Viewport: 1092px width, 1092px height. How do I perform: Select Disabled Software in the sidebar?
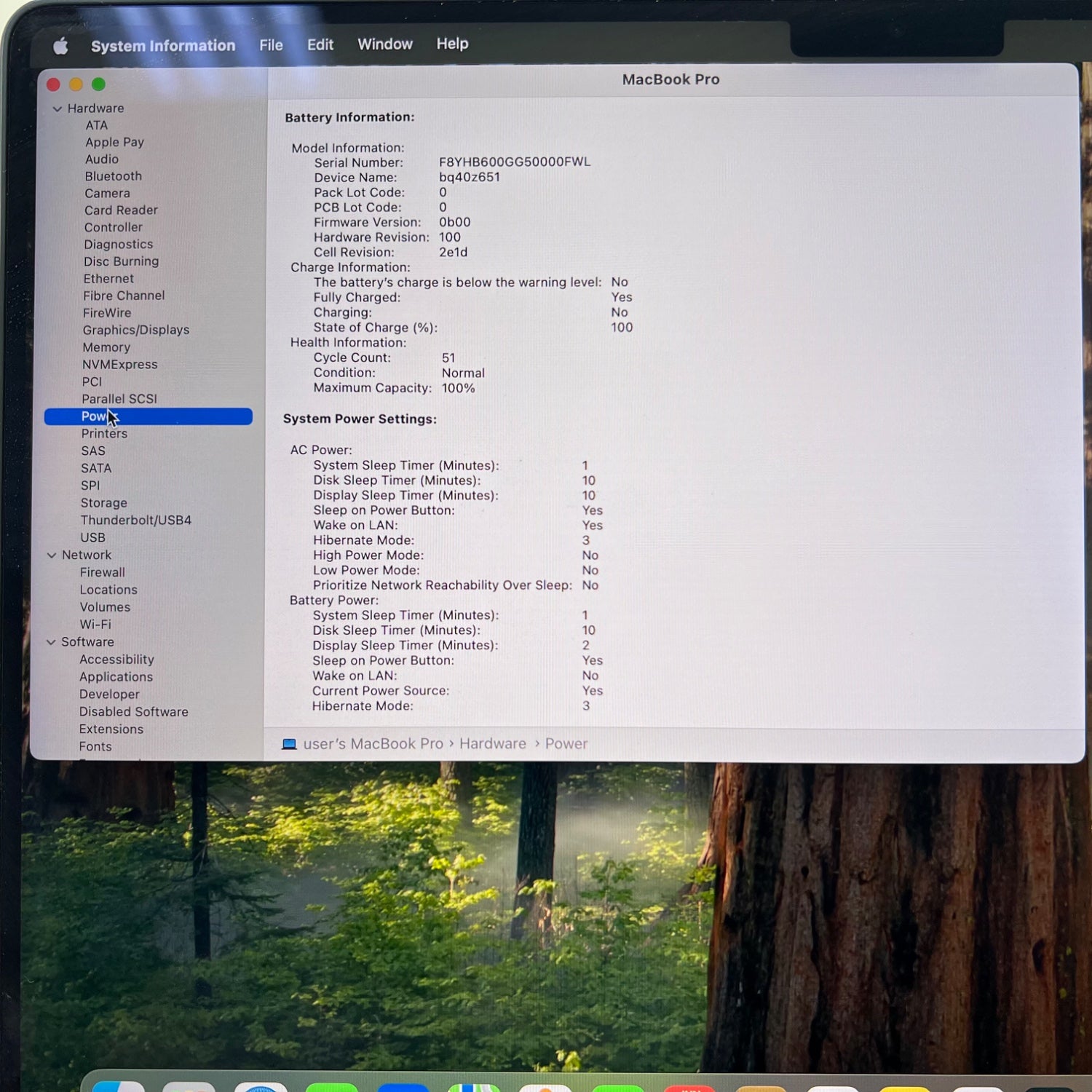[x=134, y=712]
